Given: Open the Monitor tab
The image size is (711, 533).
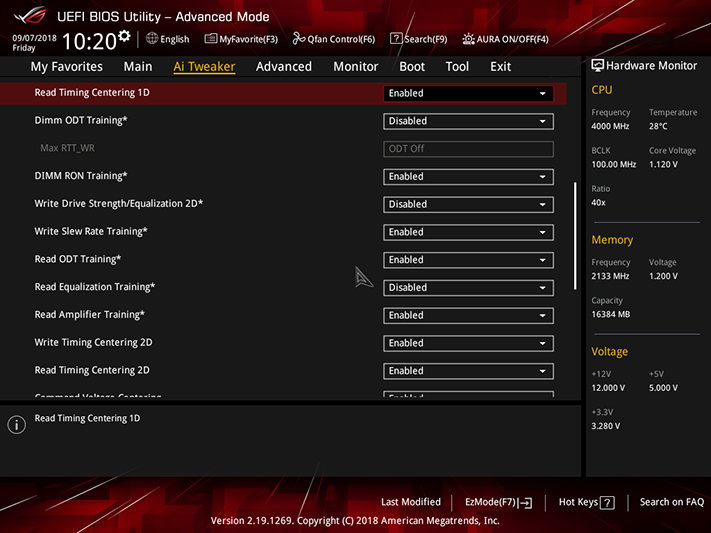Looking at the screenshot, I should click(356, 67).
